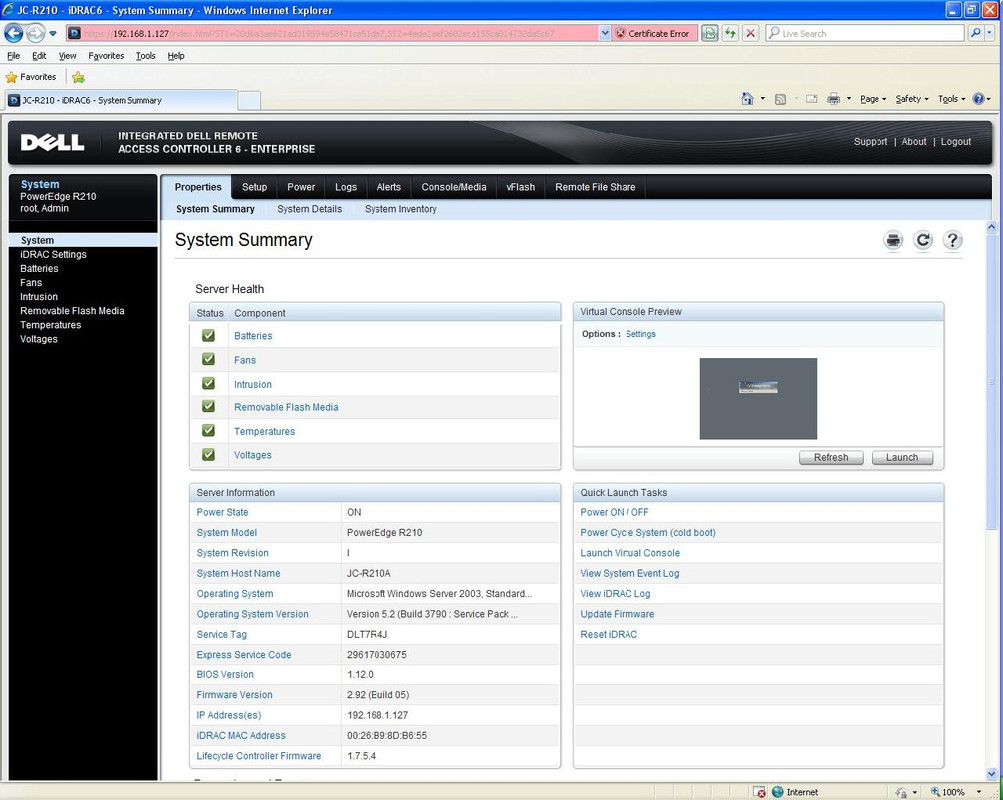Click the Internet zone globe in status bar

(x=778, y=792)
